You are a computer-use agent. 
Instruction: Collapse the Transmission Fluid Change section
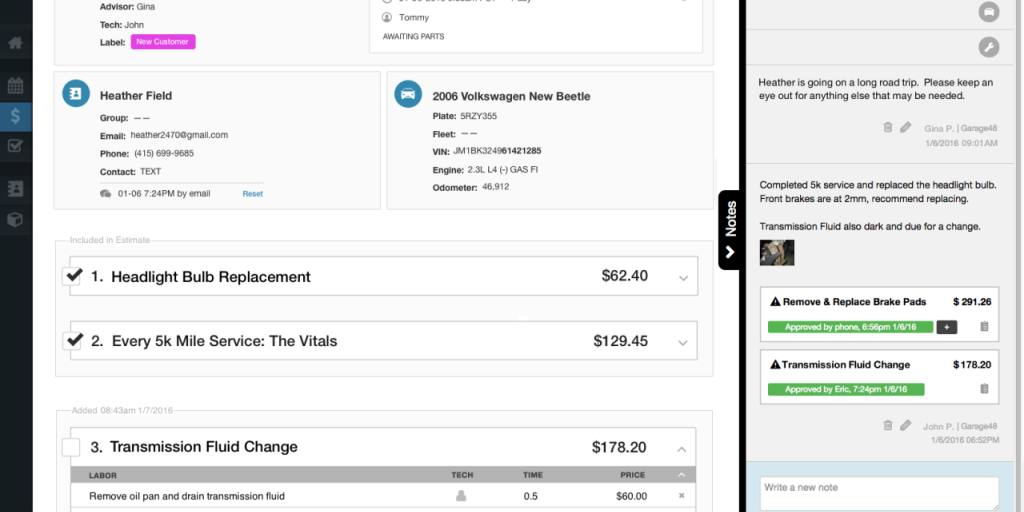coord(682,448)
